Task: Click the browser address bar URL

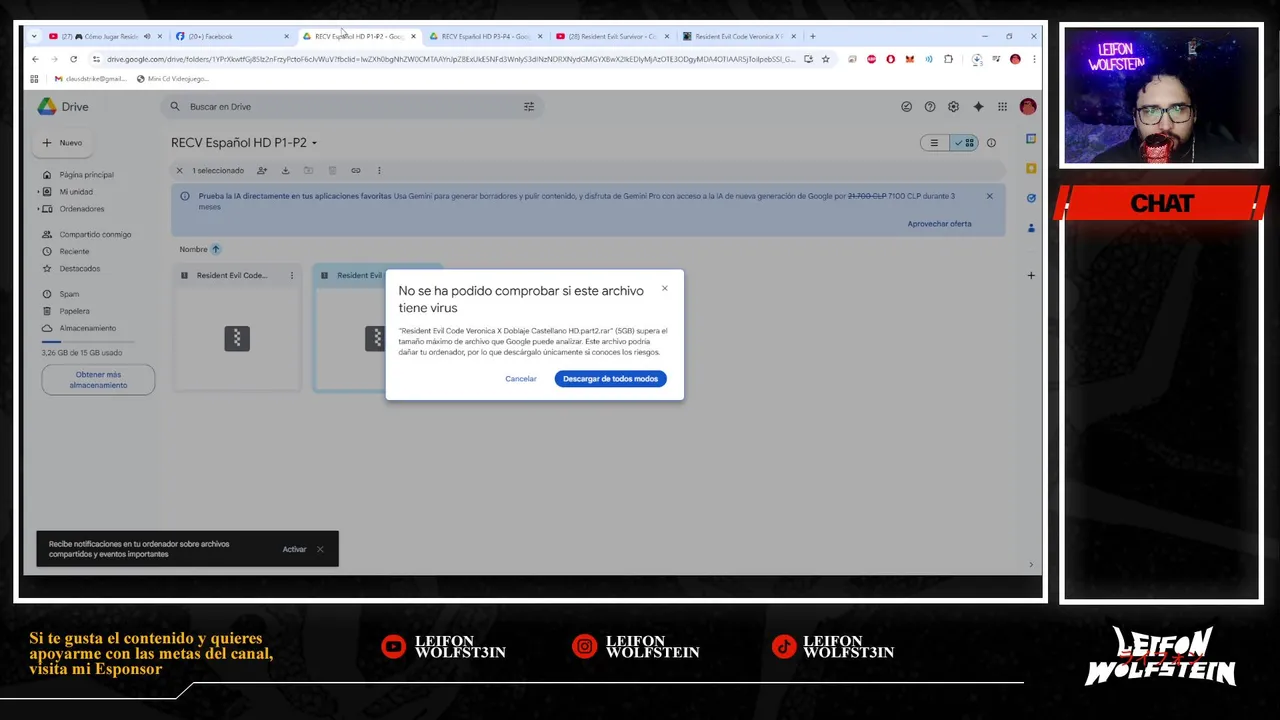Action: (450, 60)
